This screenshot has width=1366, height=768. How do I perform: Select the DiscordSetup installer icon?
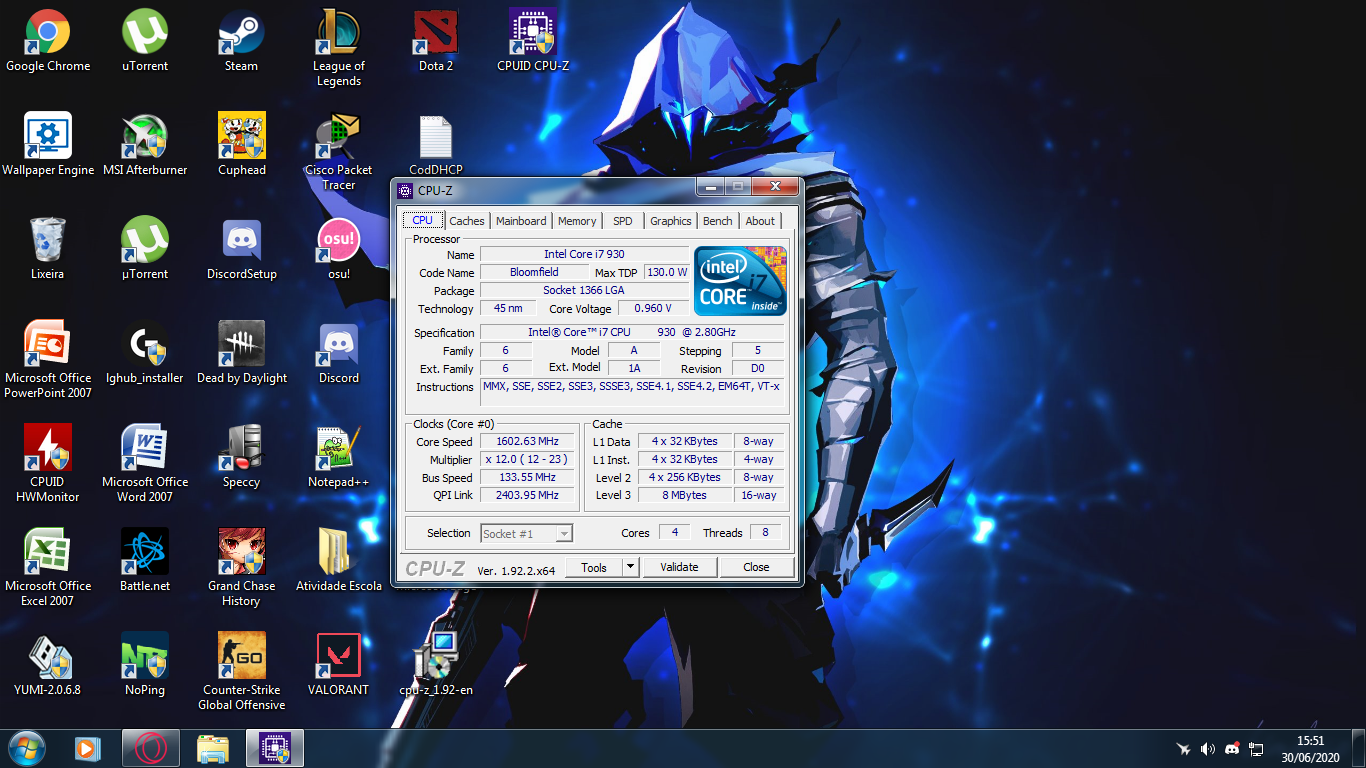[242, 250]
